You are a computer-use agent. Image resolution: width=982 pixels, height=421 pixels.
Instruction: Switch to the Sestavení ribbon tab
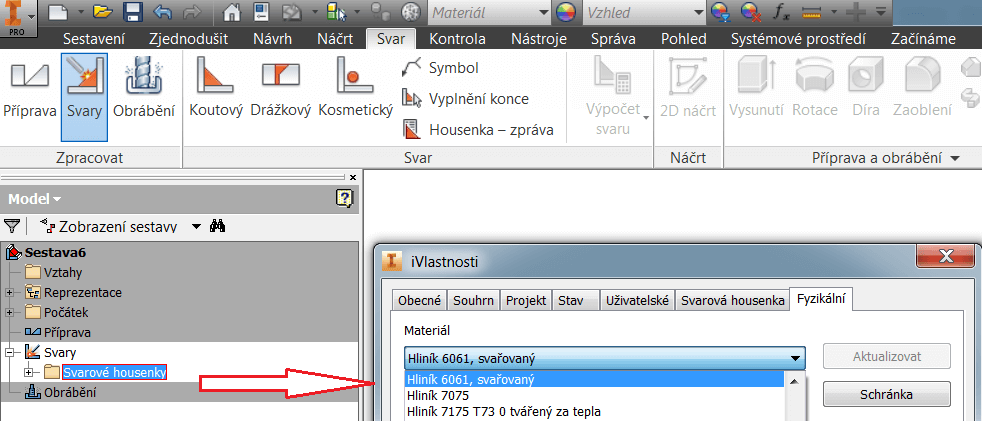pyautogui.click(x=94, y=39)
